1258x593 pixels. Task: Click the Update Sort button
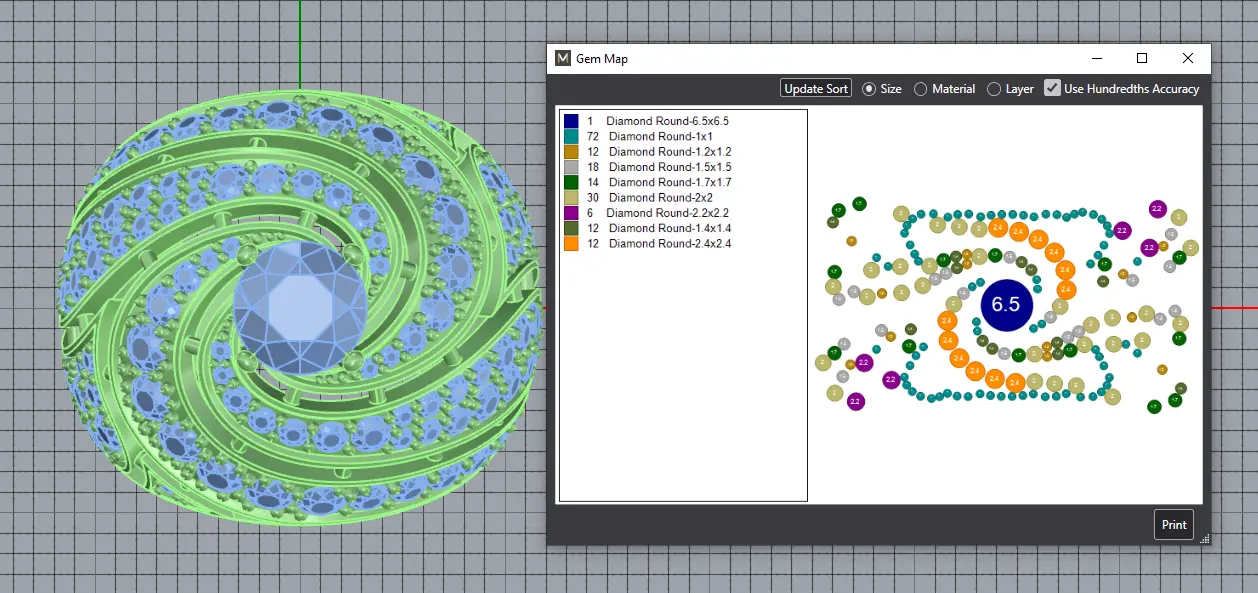click(816, 89)
